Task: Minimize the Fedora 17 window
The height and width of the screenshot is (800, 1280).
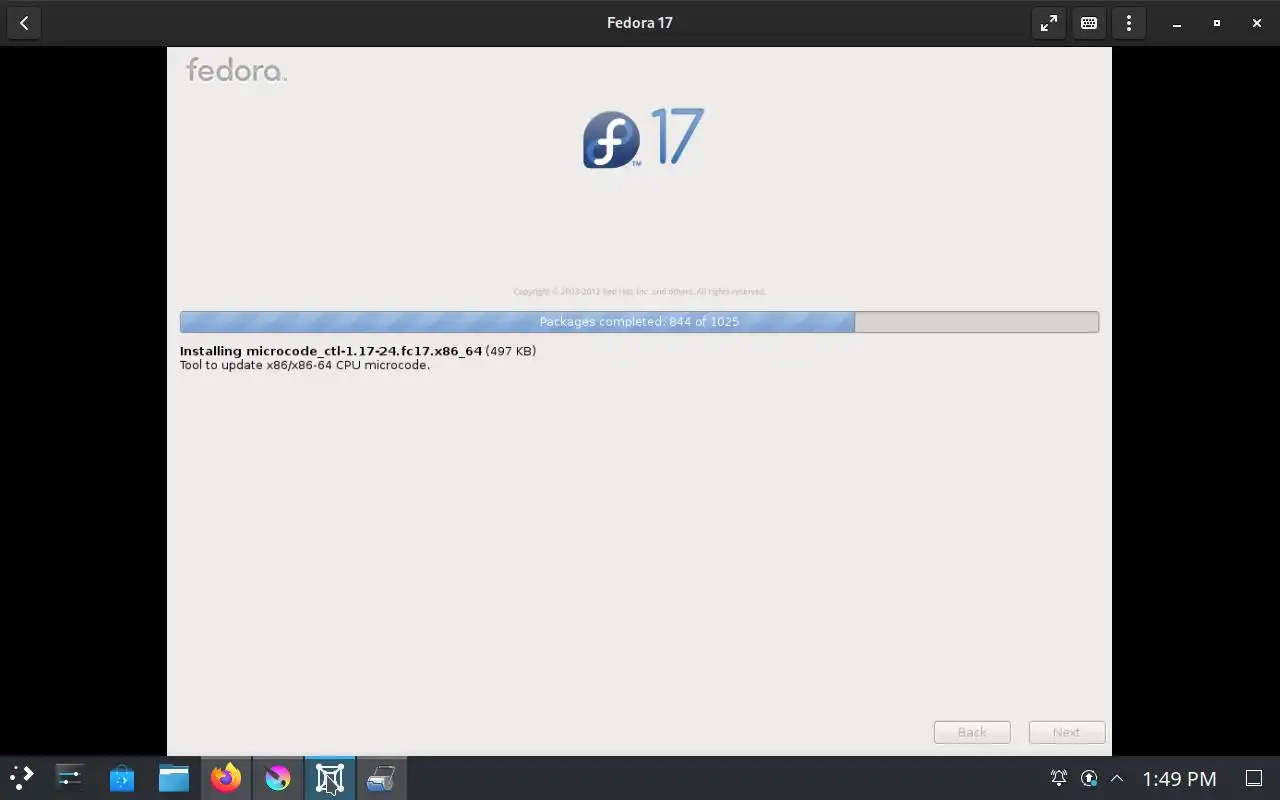Action: click(1177, 23)
